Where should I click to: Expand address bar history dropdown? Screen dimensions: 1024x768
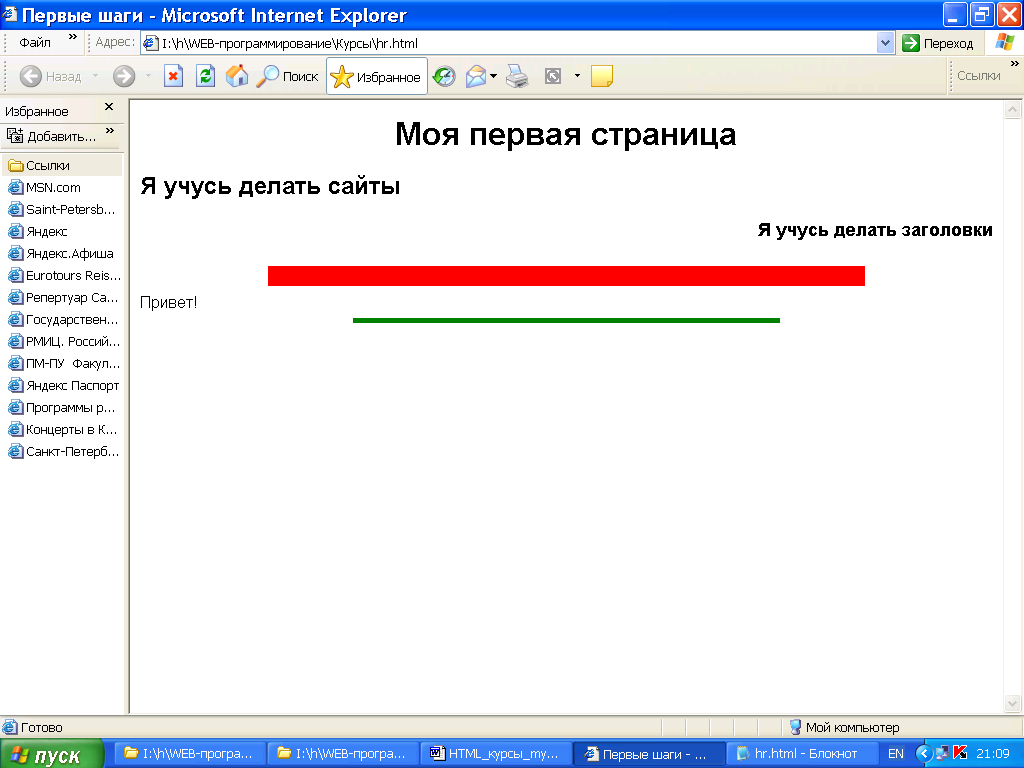pos(885,43)
